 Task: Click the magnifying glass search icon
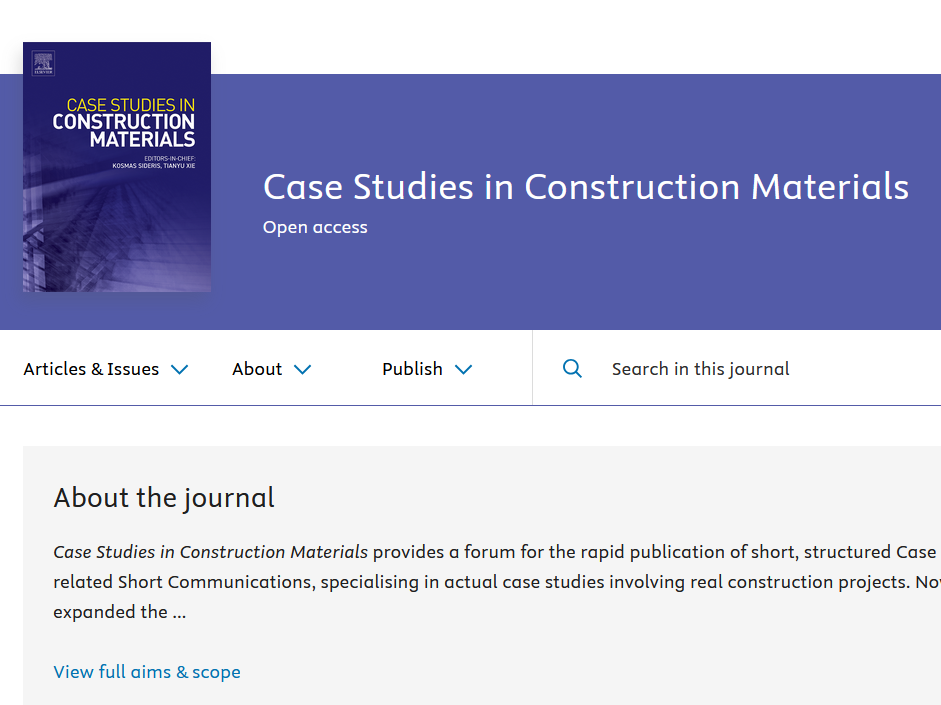point(572,369)
